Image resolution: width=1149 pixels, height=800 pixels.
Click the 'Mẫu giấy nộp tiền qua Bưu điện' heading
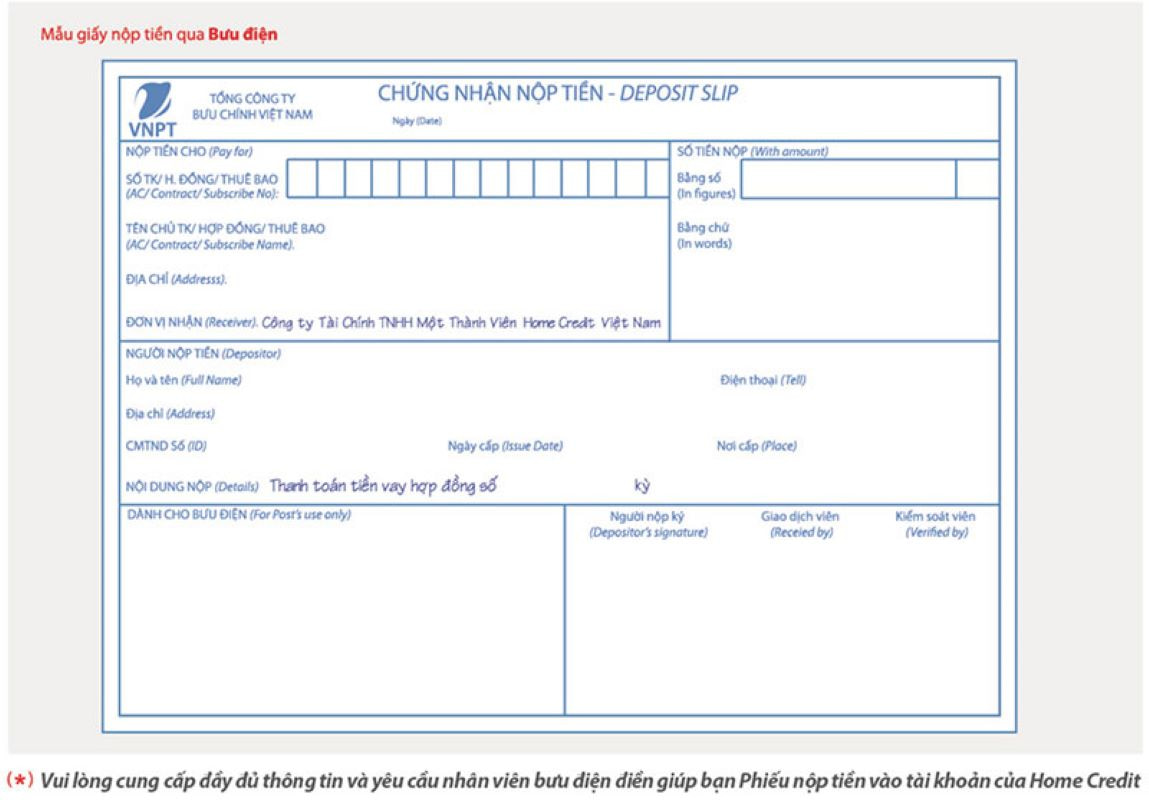[159, 34]
